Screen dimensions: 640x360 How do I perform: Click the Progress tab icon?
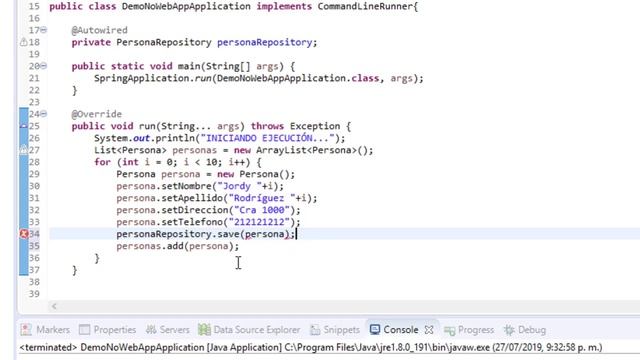[449, 330]
